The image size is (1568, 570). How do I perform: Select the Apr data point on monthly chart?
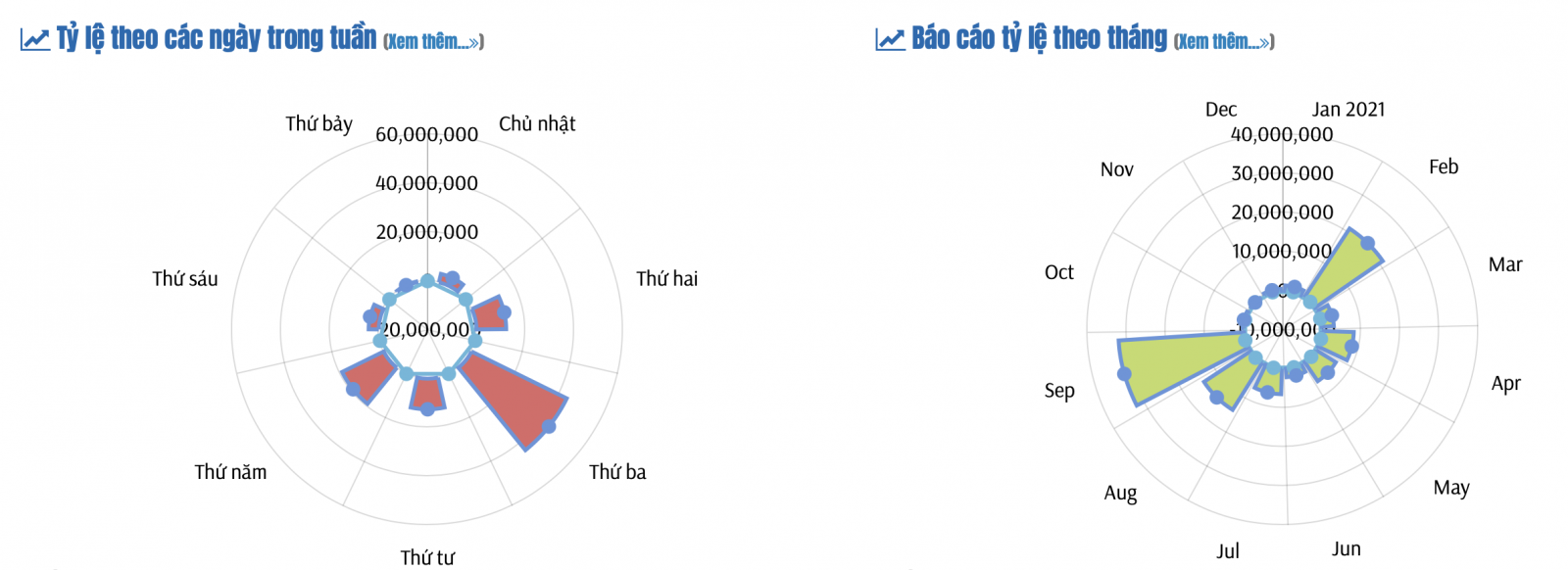1351,347
